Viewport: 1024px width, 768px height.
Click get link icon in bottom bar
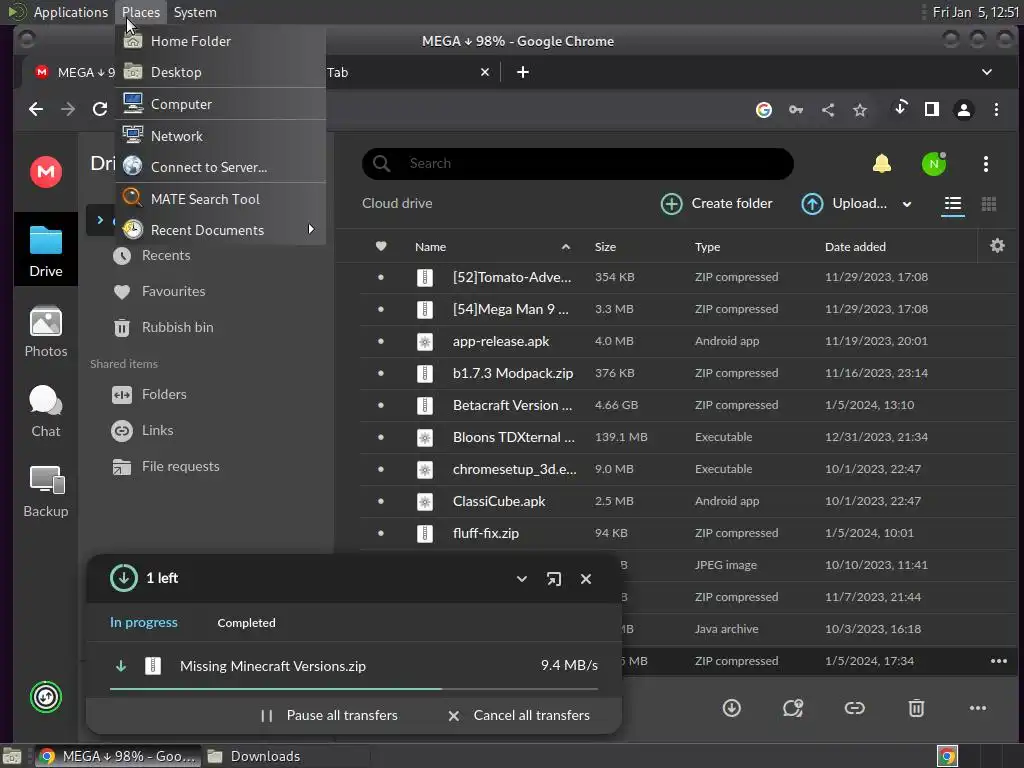(x=854, y=708)
